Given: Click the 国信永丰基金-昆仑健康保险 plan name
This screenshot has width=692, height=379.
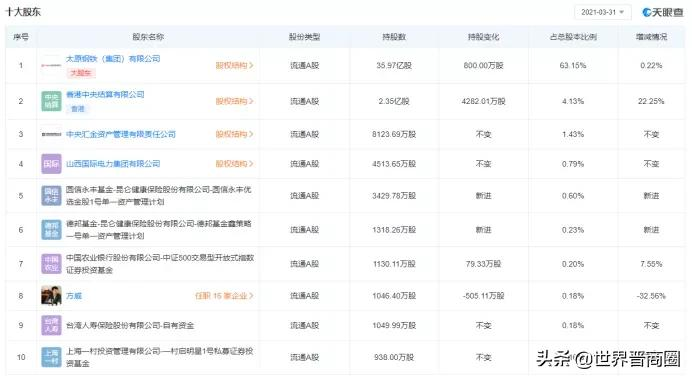Looking at the screenshot, I should pyautogui.click(x=159, y=195).
